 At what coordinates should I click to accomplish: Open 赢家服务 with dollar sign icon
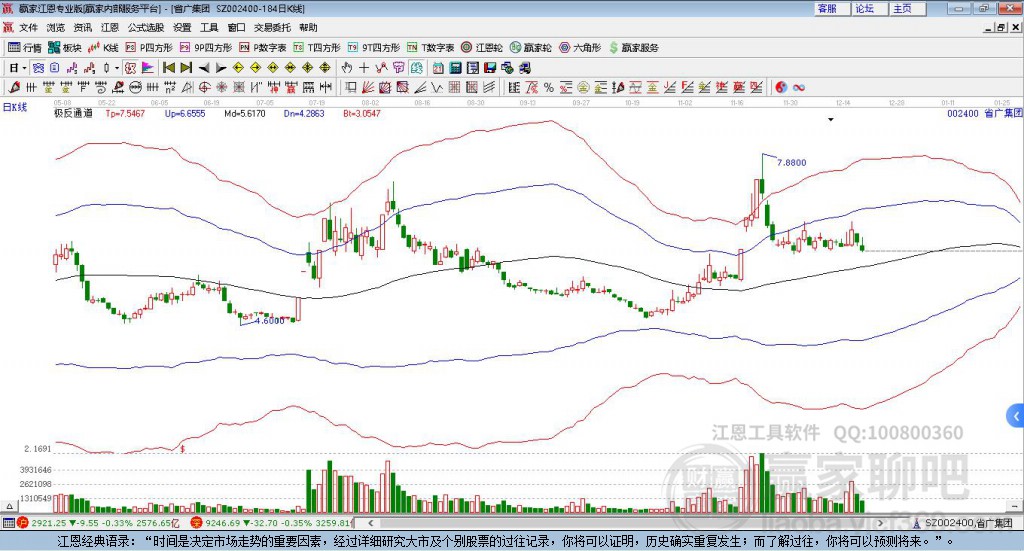coord(633,48)
